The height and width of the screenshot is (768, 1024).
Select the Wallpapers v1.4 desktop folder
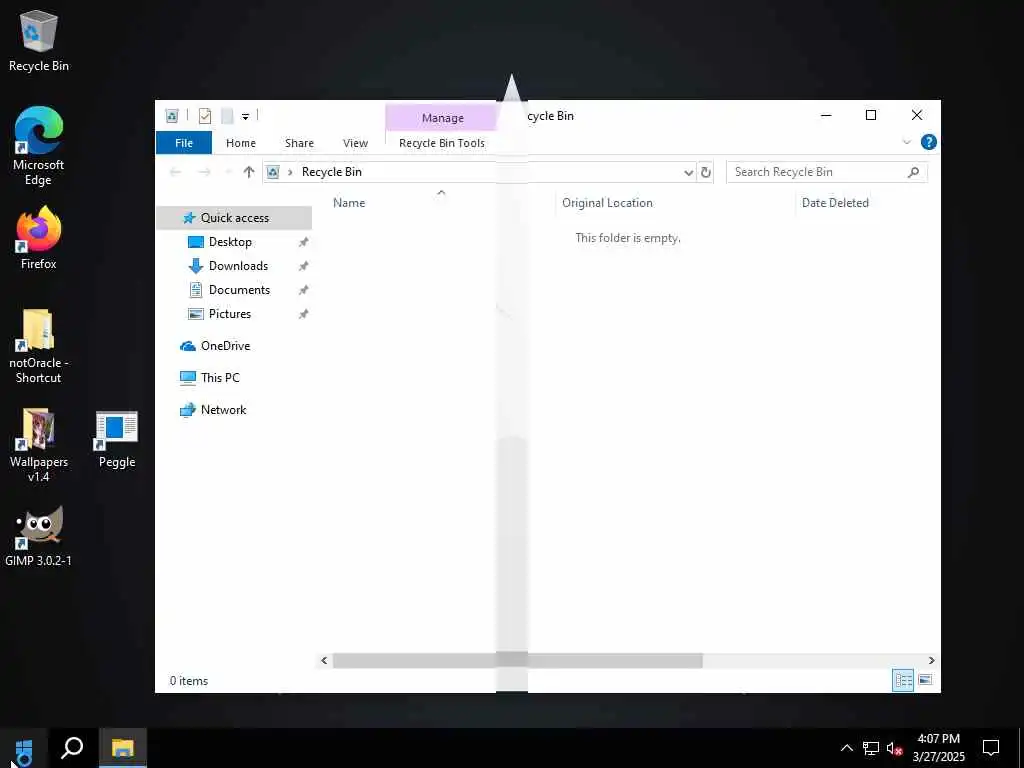point(39,445)
